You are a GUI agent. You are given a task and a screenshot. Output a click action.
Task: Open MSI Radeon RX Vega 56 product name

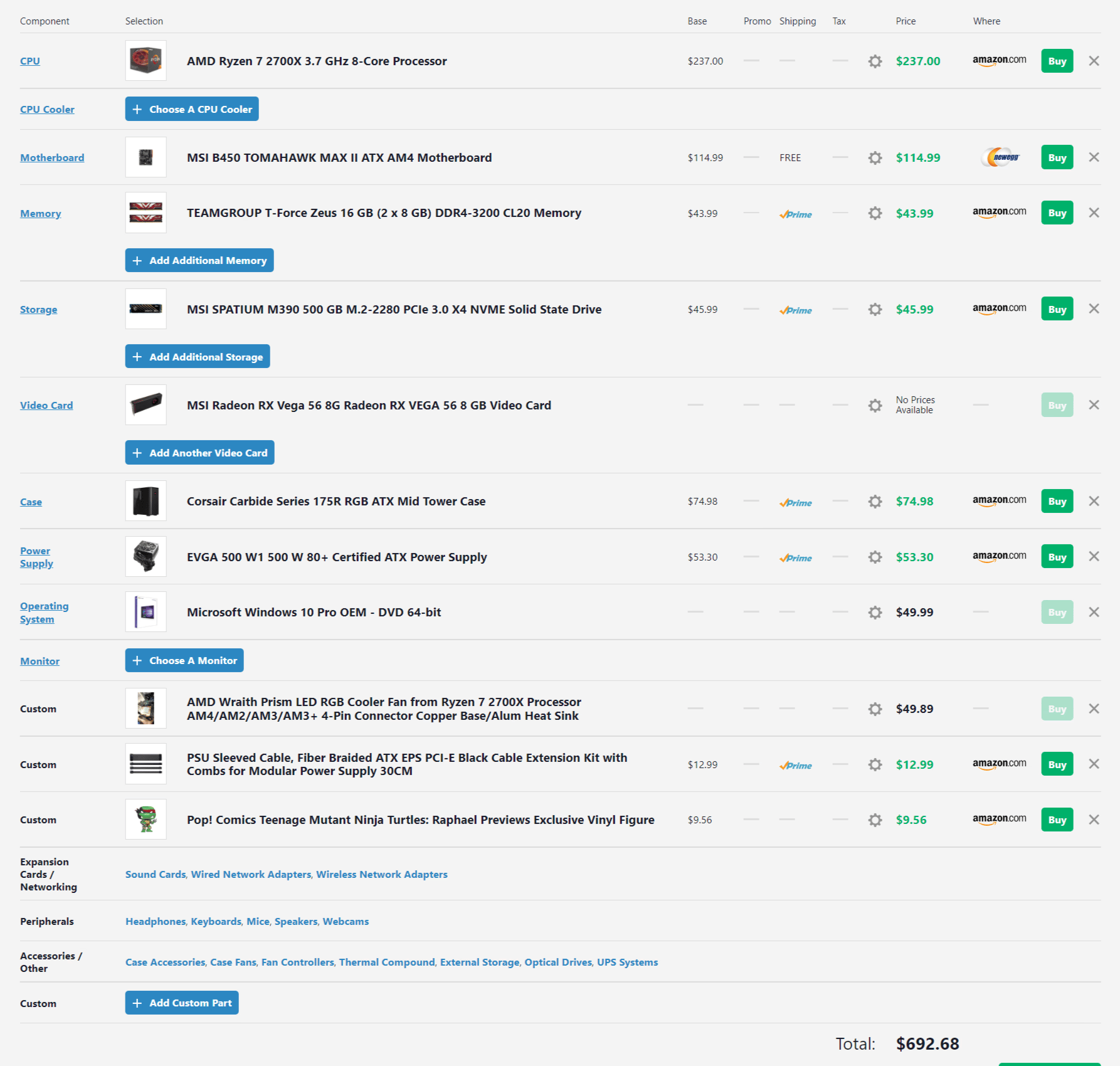click(369, 406)
